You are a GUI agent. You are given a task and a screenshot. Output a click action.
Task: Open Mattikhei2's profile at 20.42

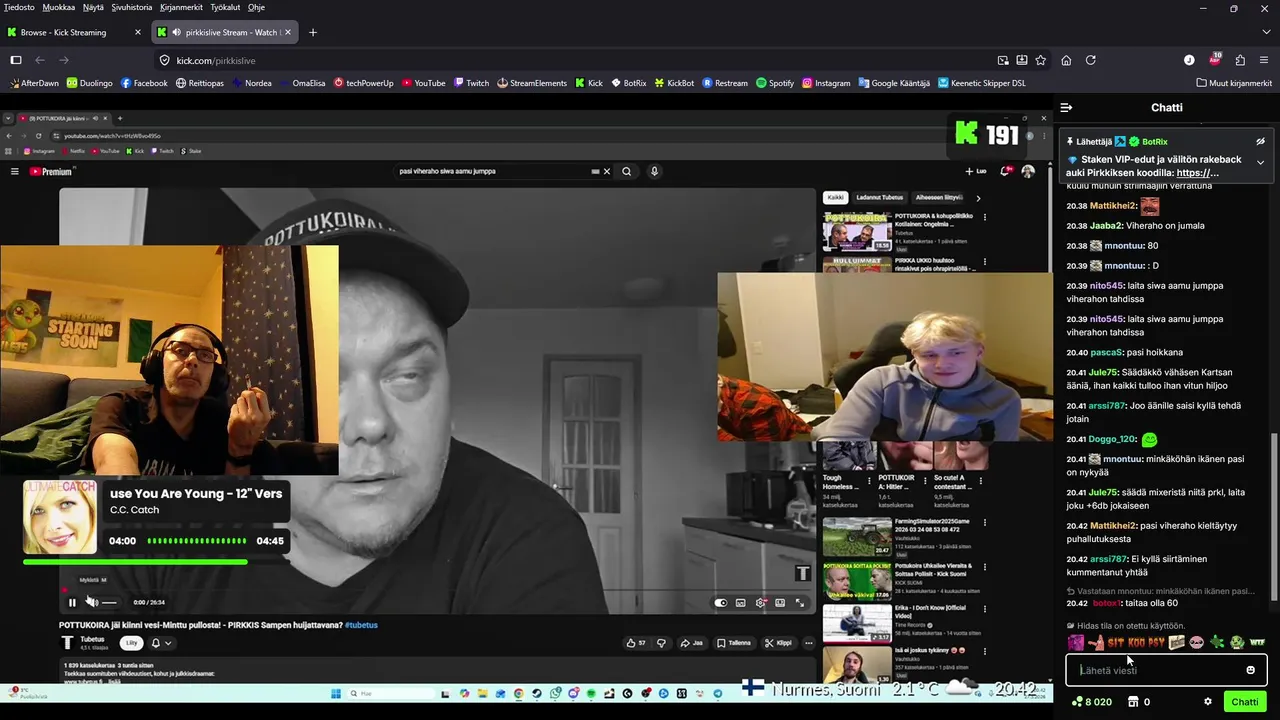1113,526
